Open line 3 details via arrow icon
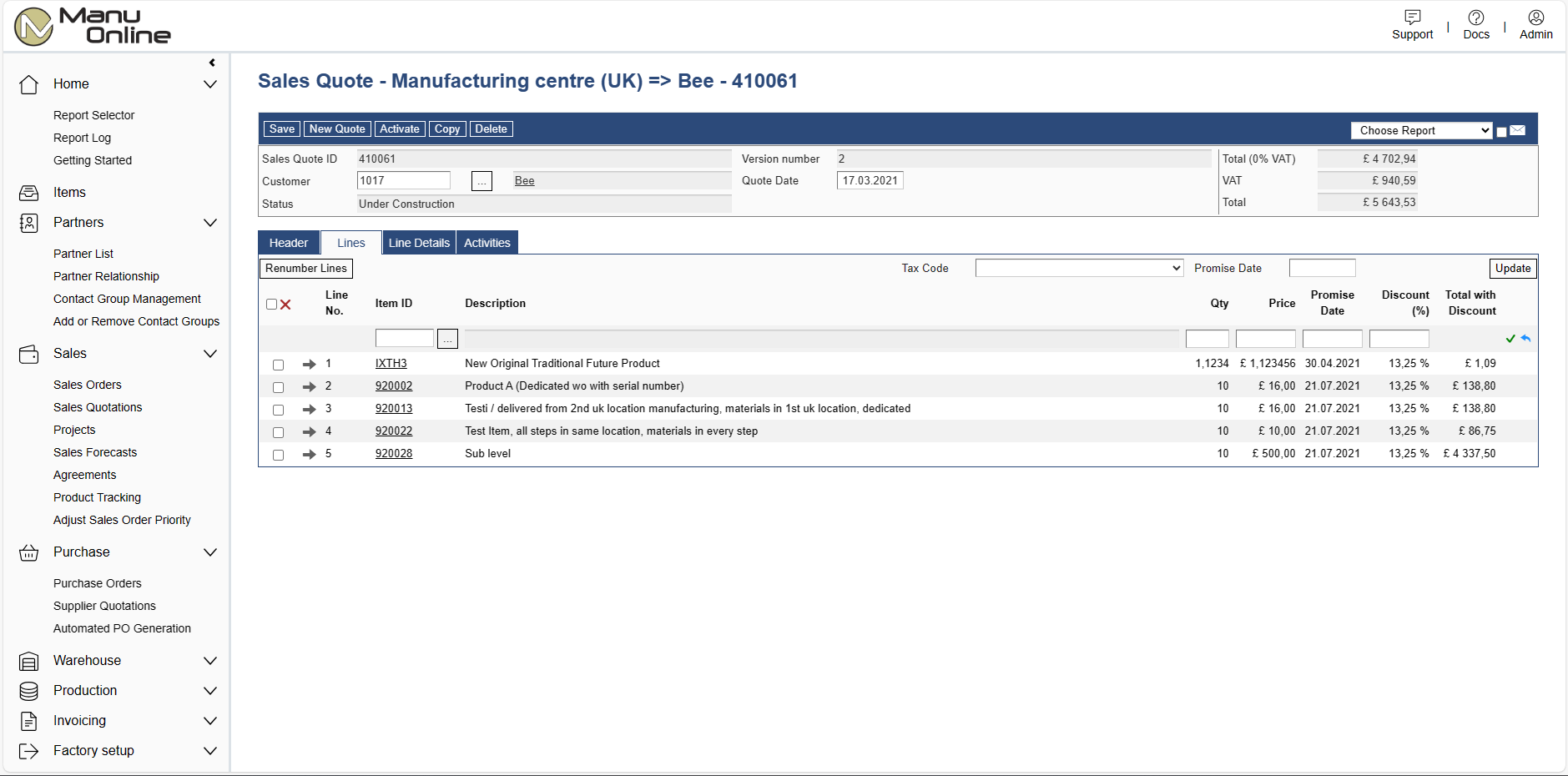The width and height of the screenshot is (1568, 776). [309, 409]
